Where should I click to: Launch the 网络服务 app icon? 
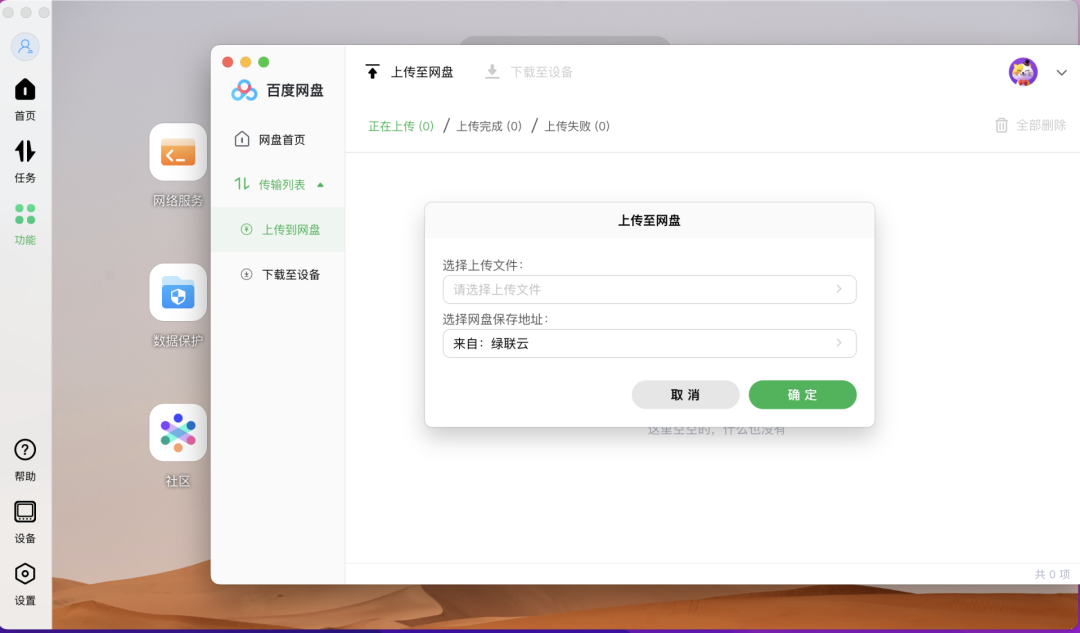click(178, 152)
